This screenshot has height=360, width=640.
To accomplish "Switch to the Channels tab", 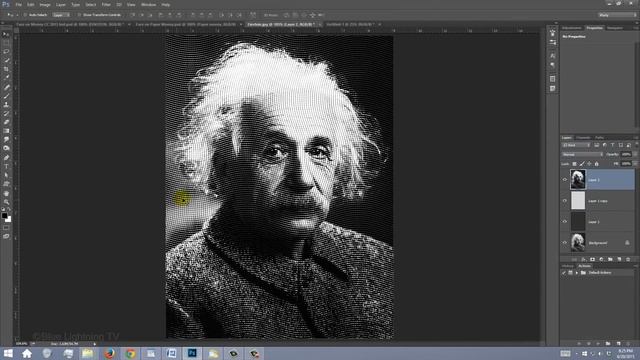I will [583, 138].
